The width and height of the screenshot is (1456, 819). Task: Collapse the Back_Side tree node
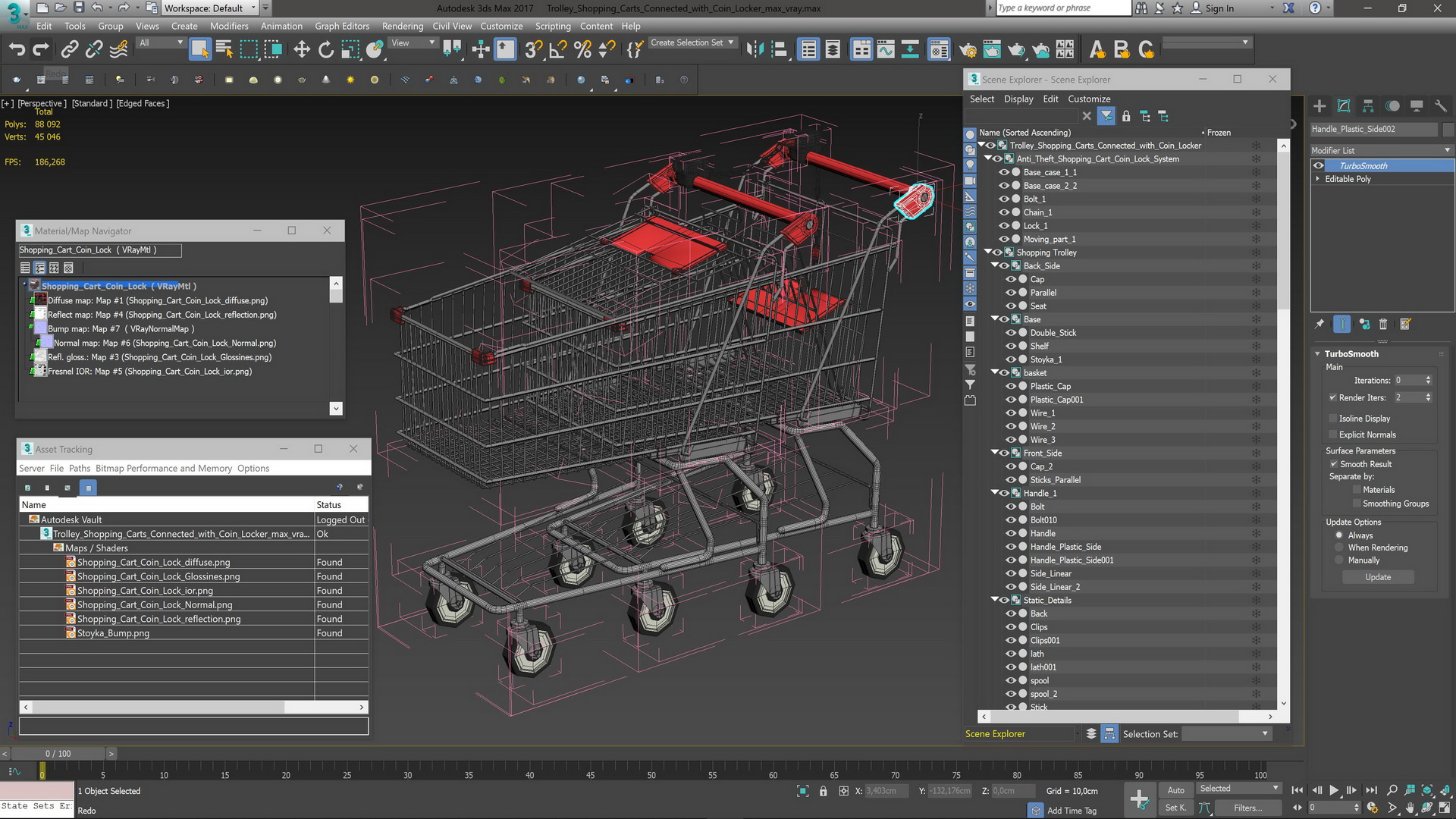pos(995,266)
